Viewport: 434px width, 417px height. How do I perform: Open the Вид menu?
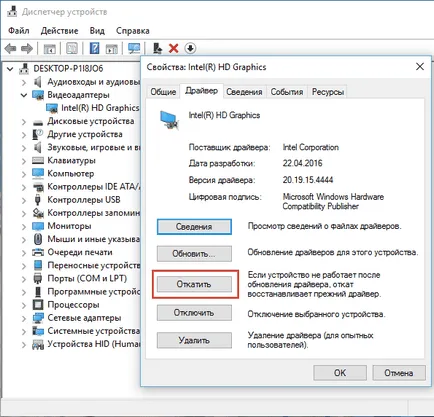pyautogui.click(x=97, y=31)
